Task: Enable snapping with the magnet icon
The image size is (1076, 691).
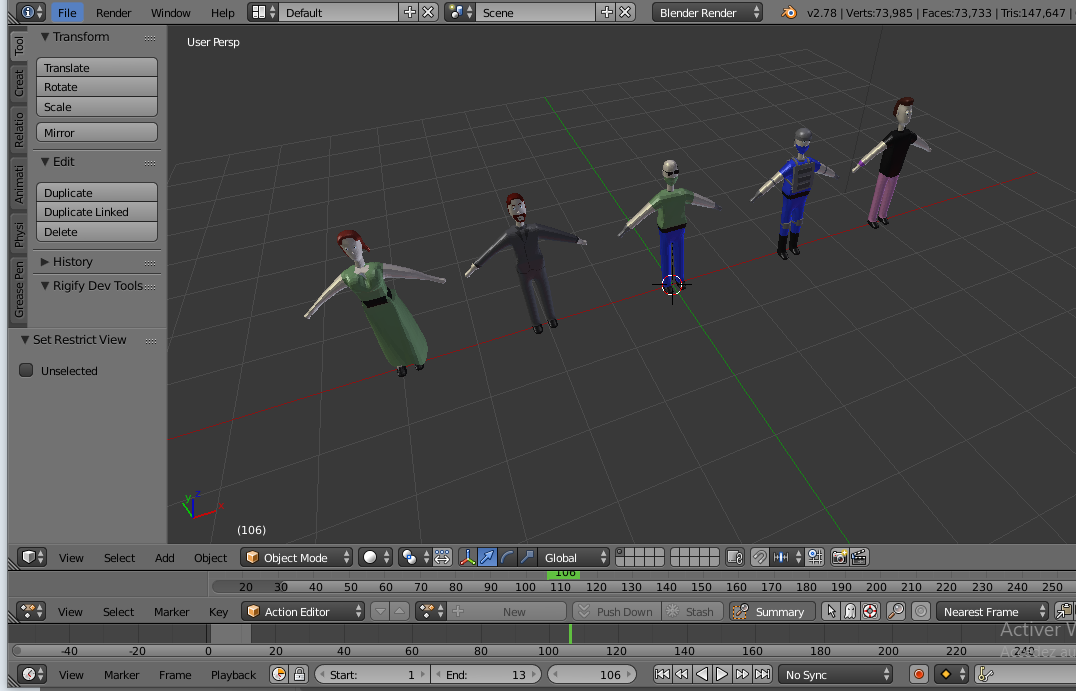Action: pos(762,557)
